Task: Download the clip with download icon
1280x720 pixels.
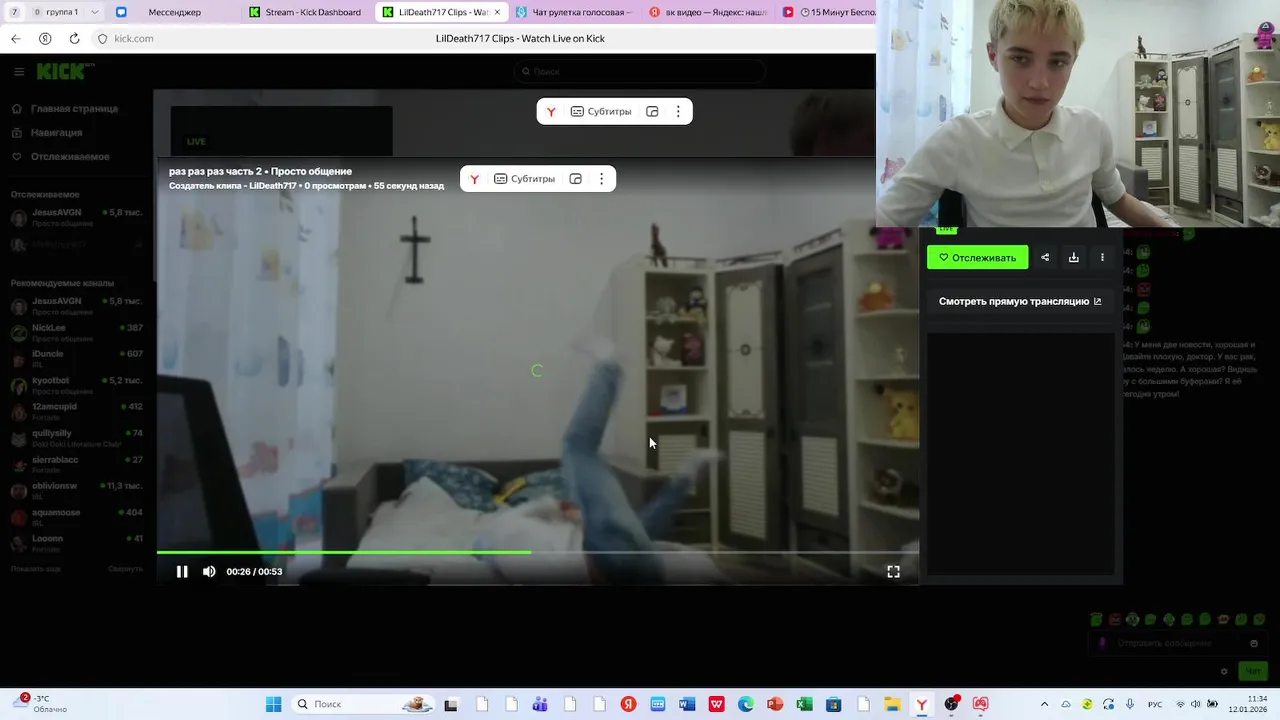Action: pos(1073,257)
